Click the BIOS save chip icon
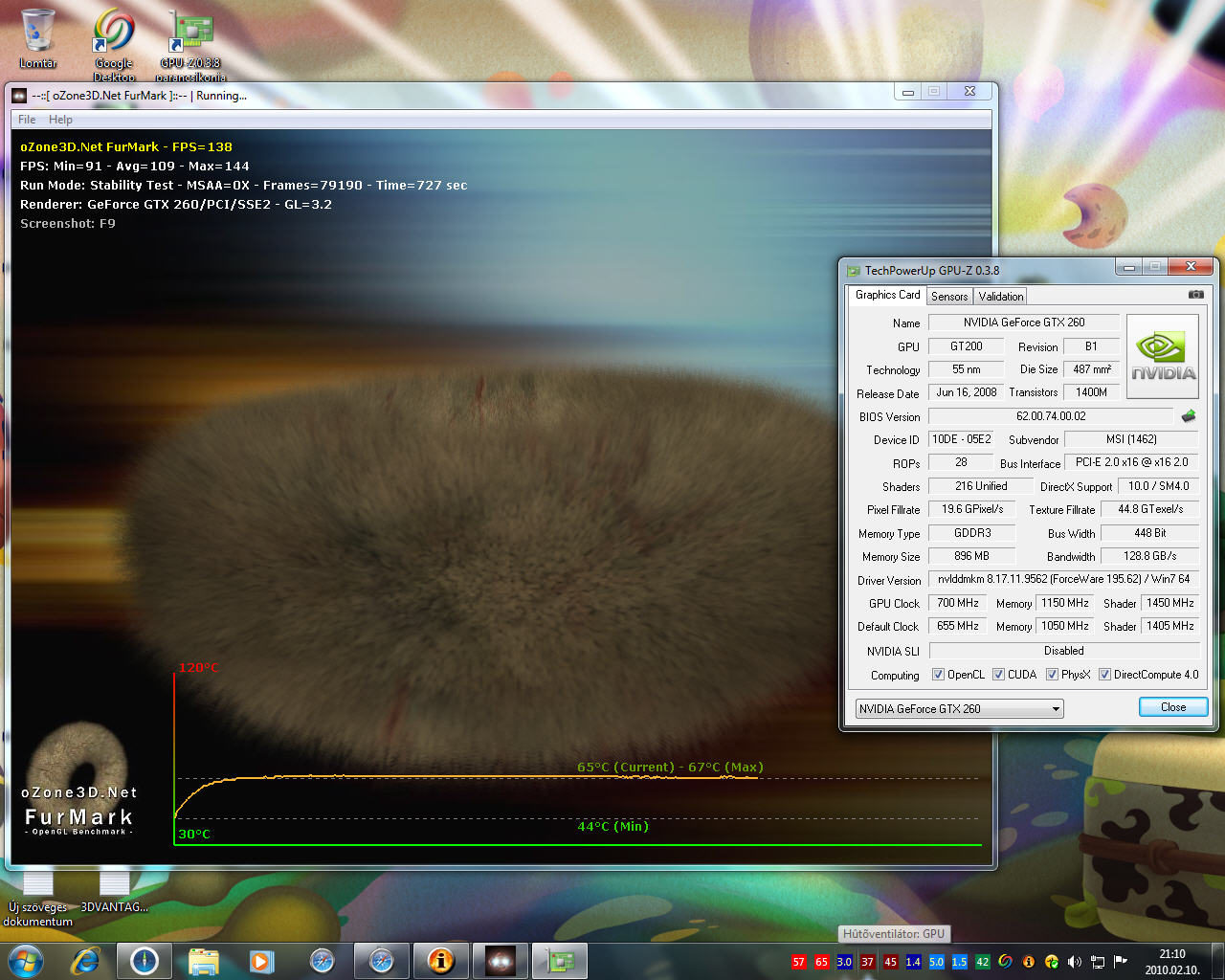1225x980 pixels. 1189,416
